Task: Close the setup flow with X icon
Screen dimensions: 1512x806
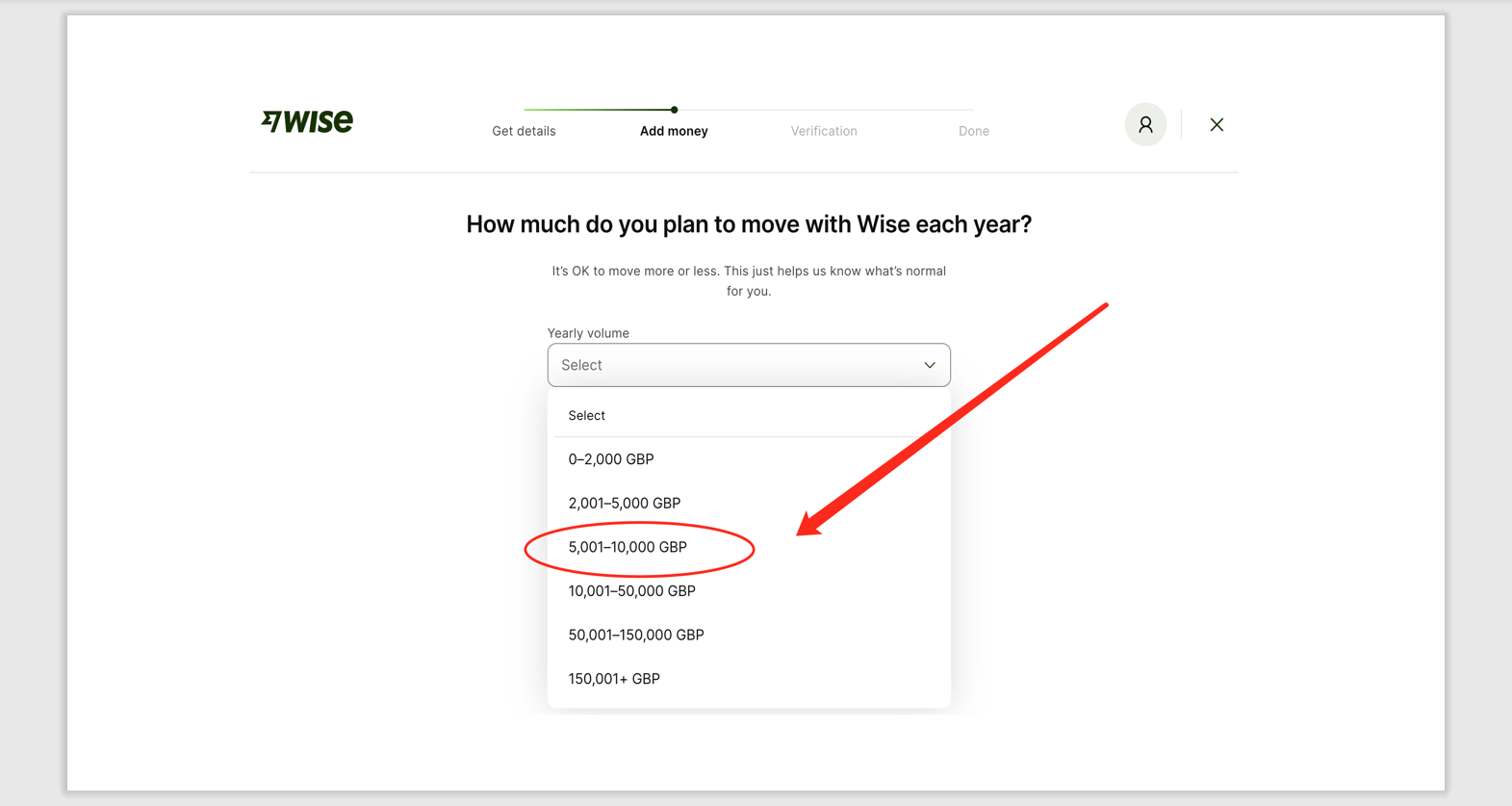Action: click(1217, 124)
